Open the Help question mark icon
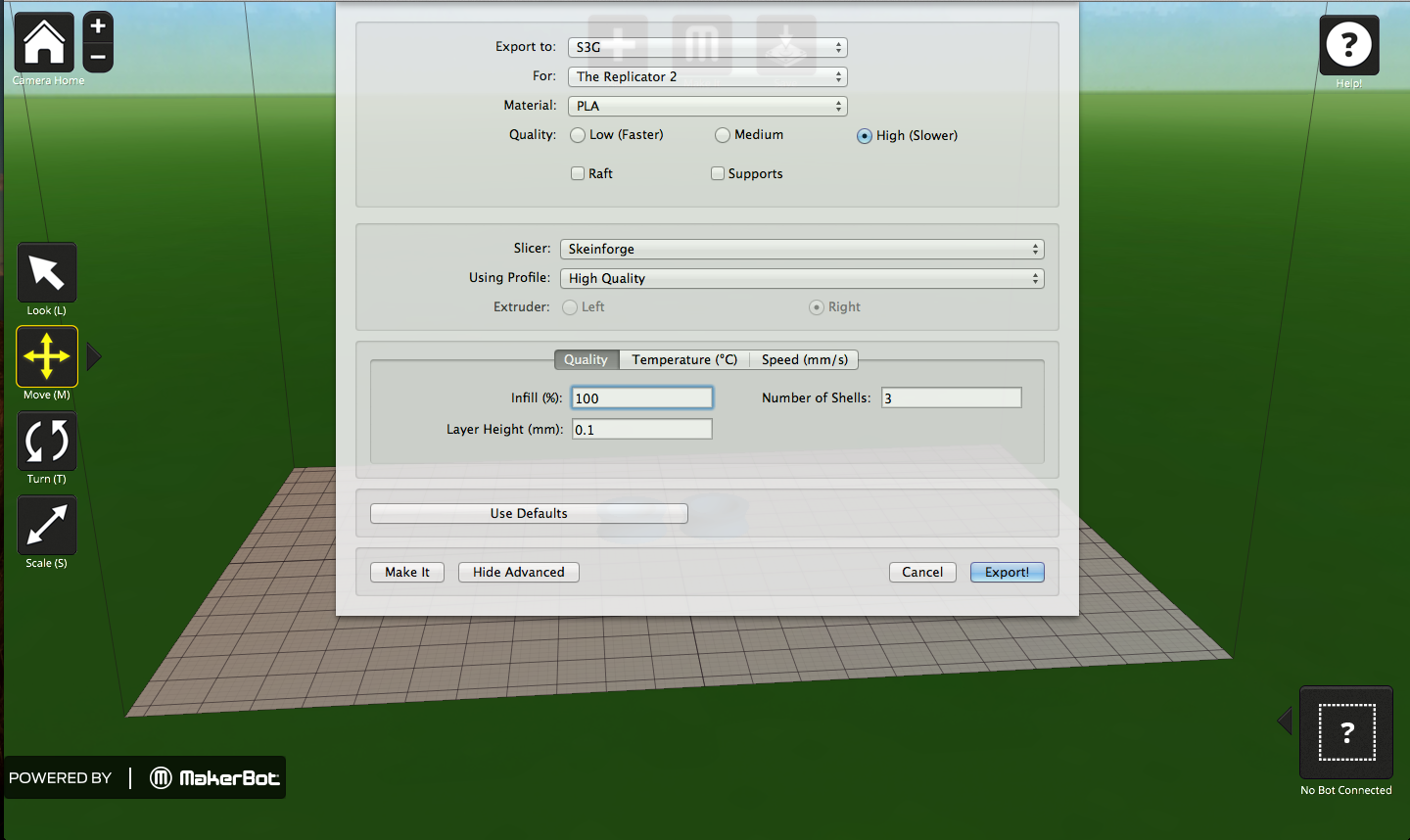This screenshot has height=840, width=1410. click(1349, 45)
